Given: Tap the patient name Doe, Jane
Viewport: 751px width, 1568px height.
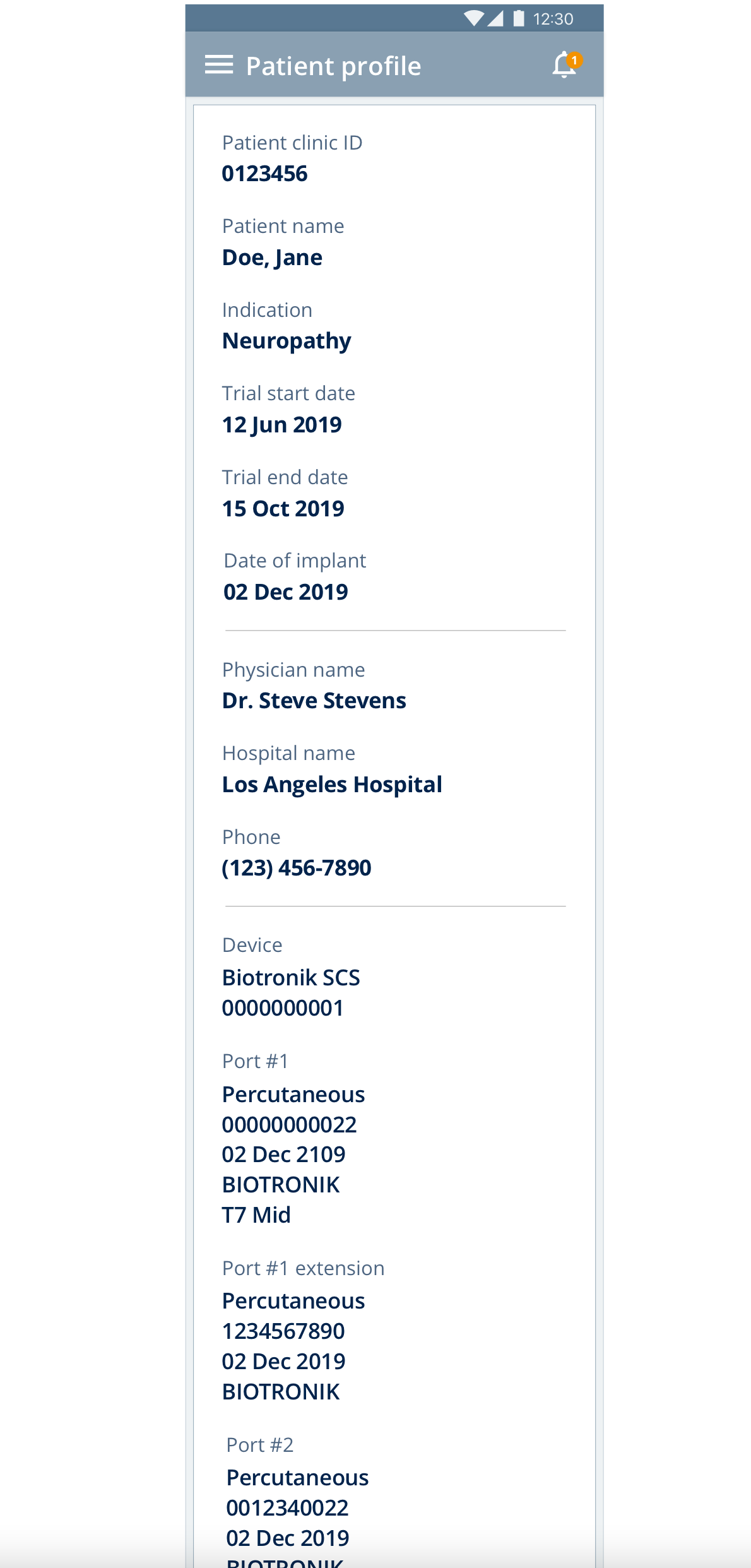Looking at the screenshot, I should [x=272, y=258].
